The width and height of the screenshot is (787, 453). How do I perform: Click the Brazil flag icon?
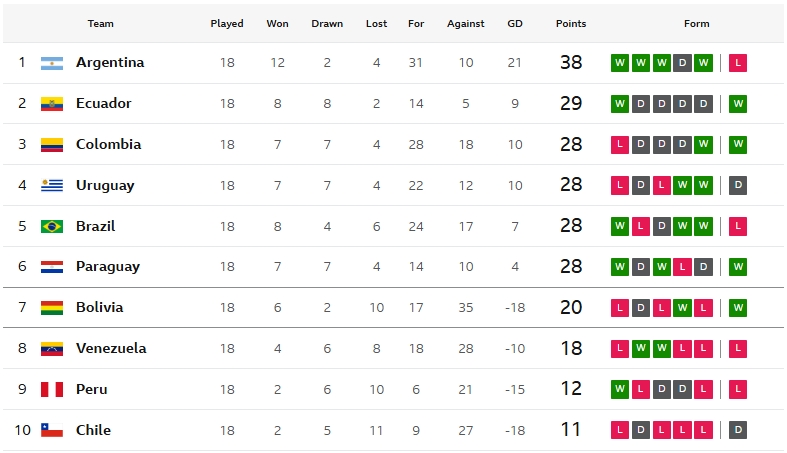[x=52, y=226]
